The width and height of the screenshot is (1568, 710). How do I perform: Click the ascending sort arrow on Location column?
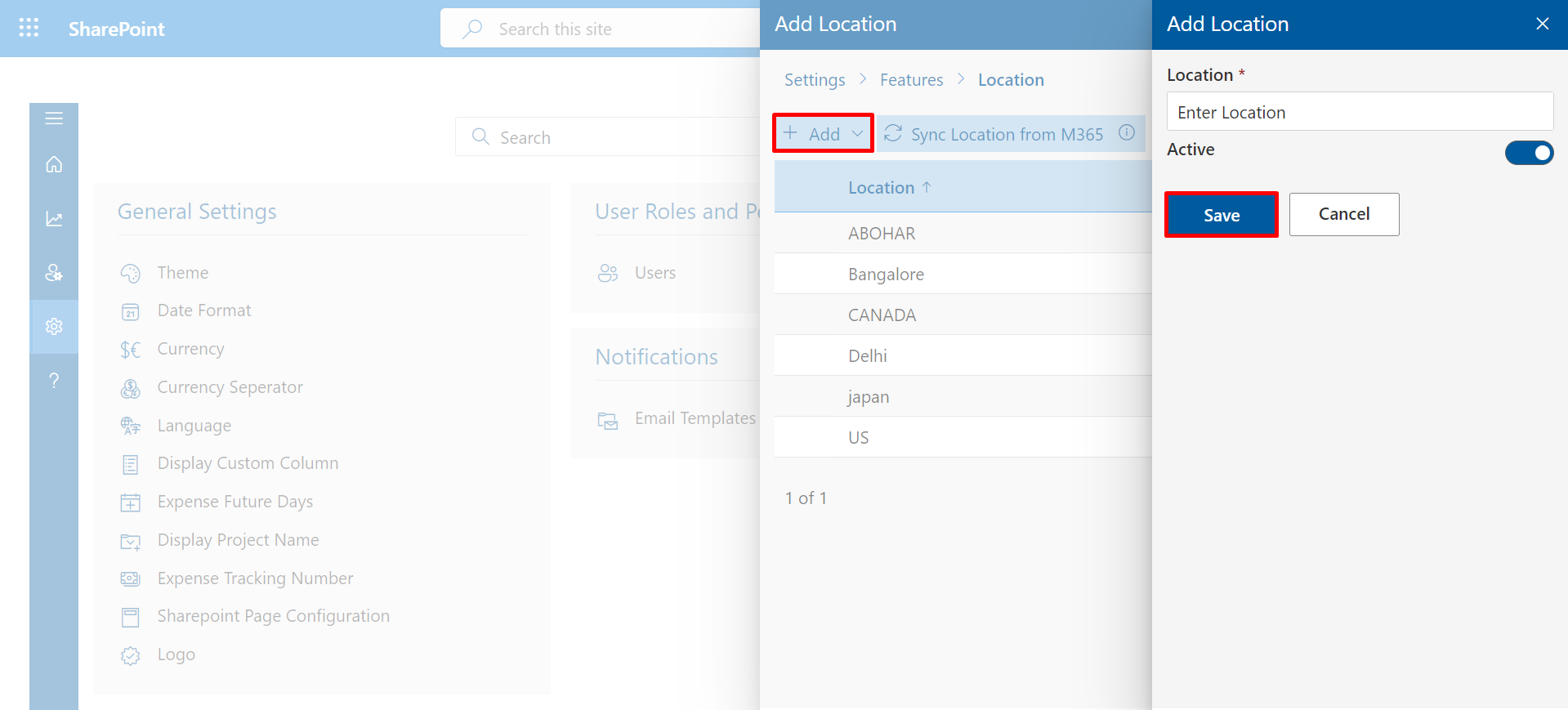click(x=927, y=187)
